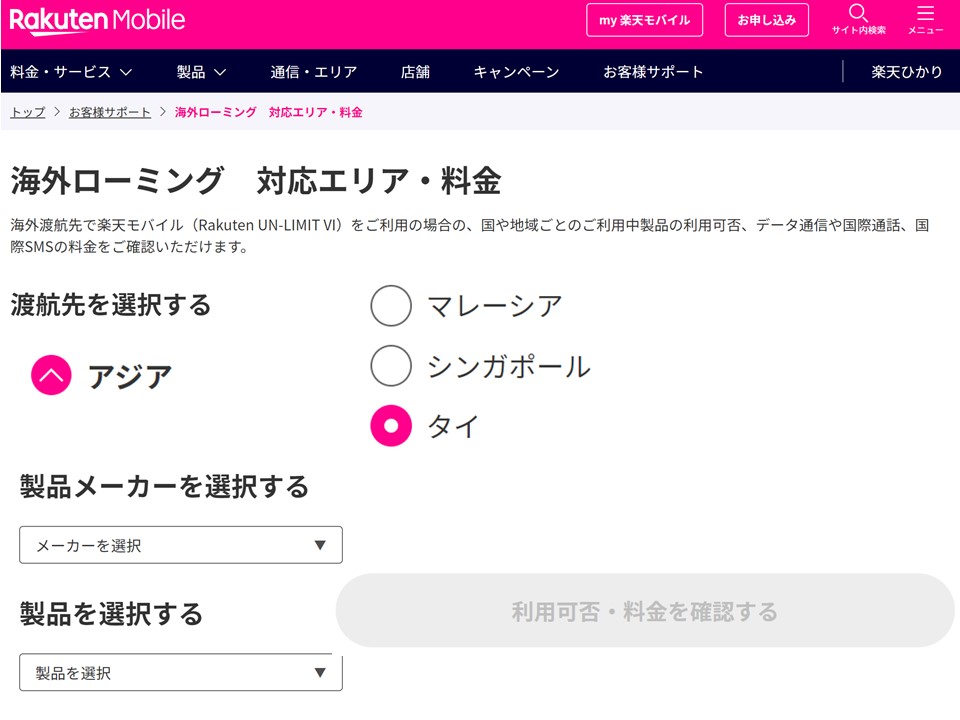Click the お申し込み button
Viewport: 960px width, 720px height.
click(x=767, y=20)
